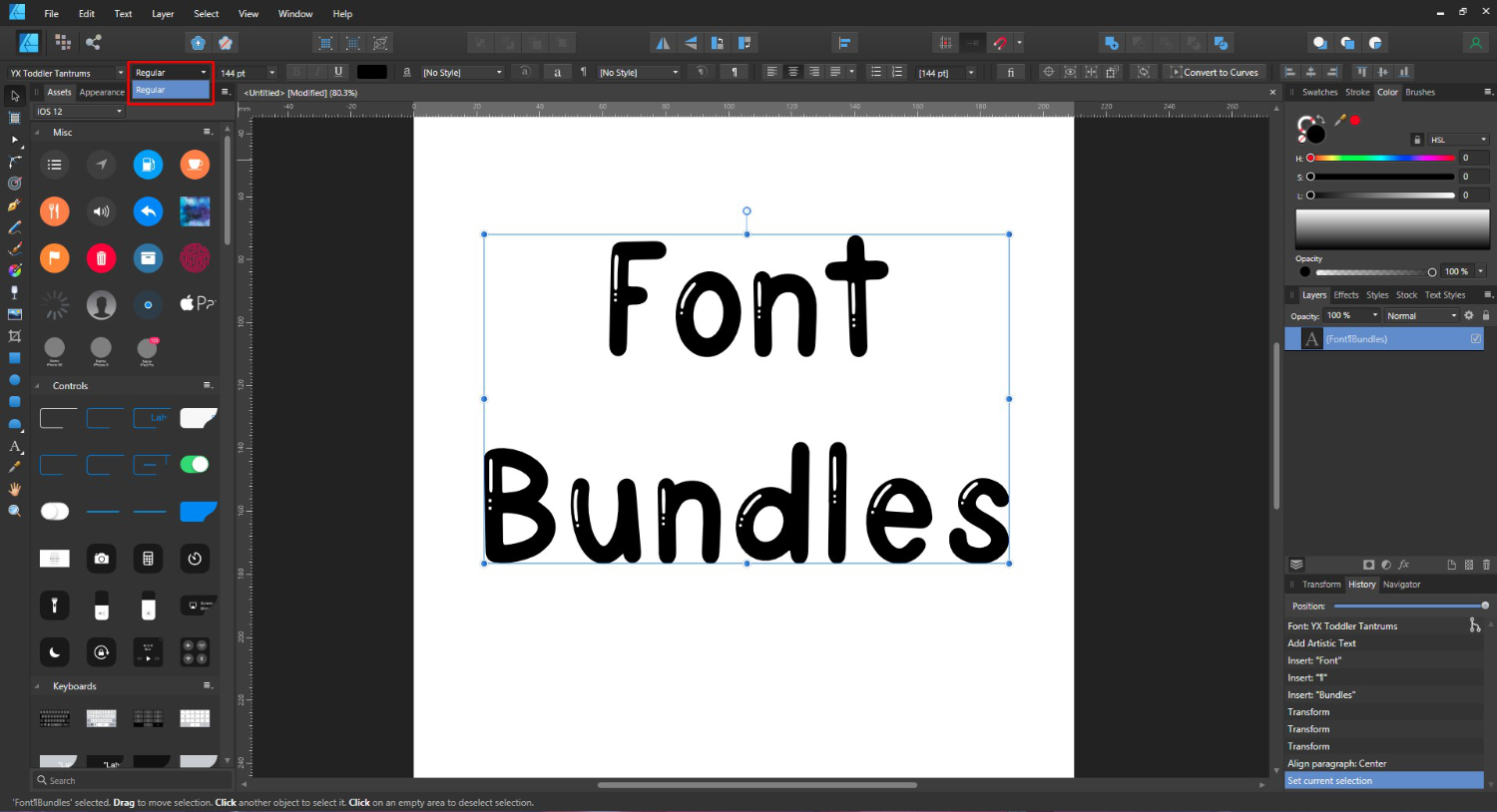The width and height of the screenshot is (1497, 812).
Task: Open the File menu
Action: pos(51,14)
